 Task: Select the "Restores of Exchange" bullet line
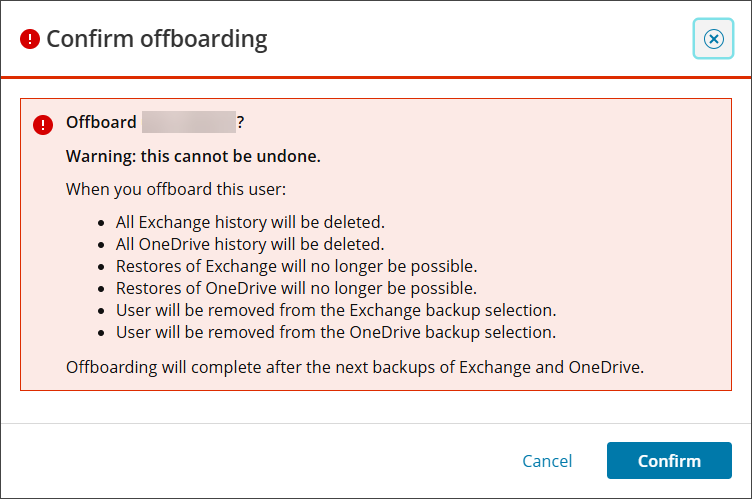coord(296,265)
